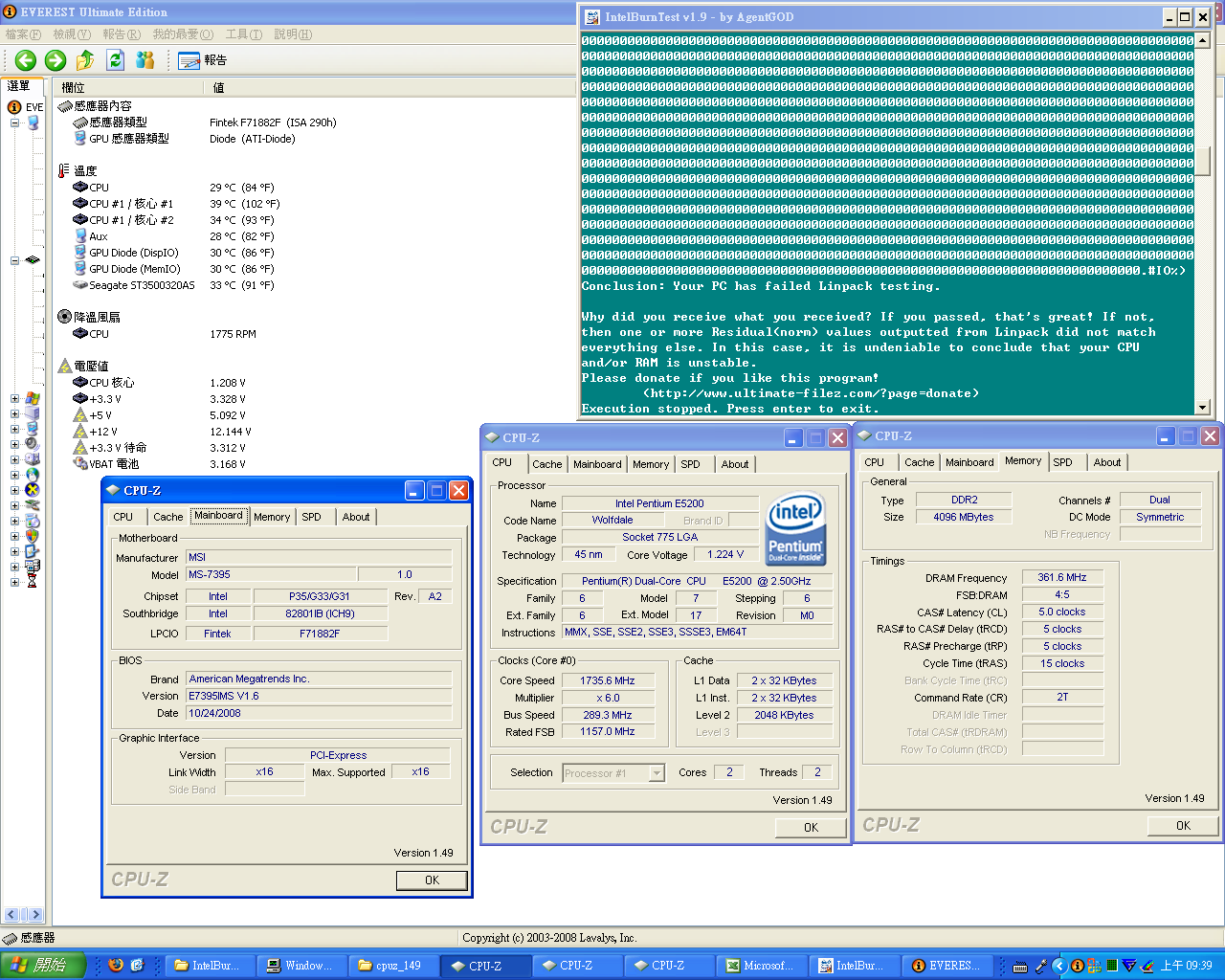Screen dimensions: 1225x980
Task: Click the system tray clock 09:39
Action: (1186, 966)
